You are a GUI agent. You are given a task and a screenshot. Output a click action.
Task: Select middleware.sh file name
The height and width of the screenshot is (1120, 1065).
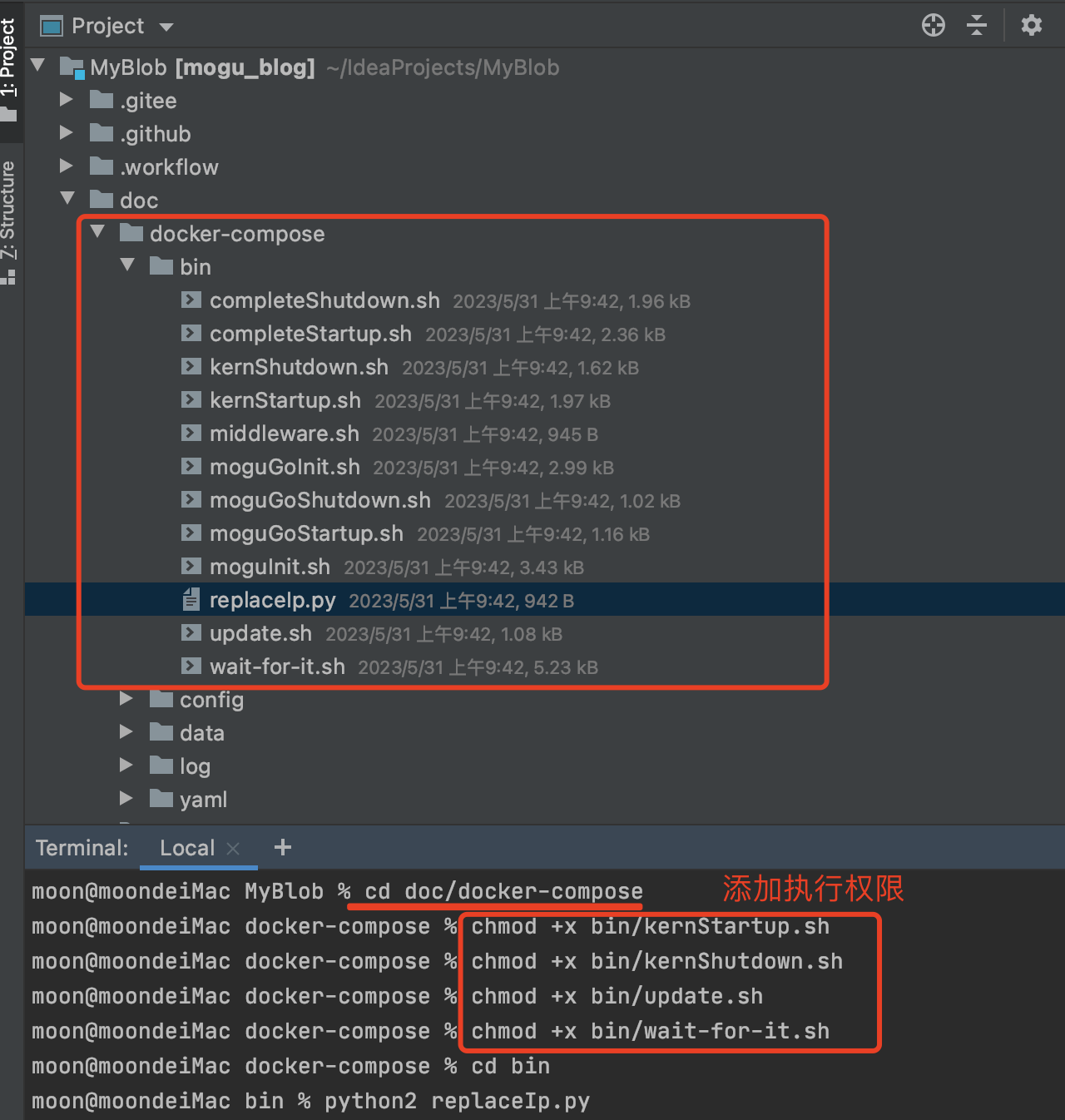pos(285,434)
